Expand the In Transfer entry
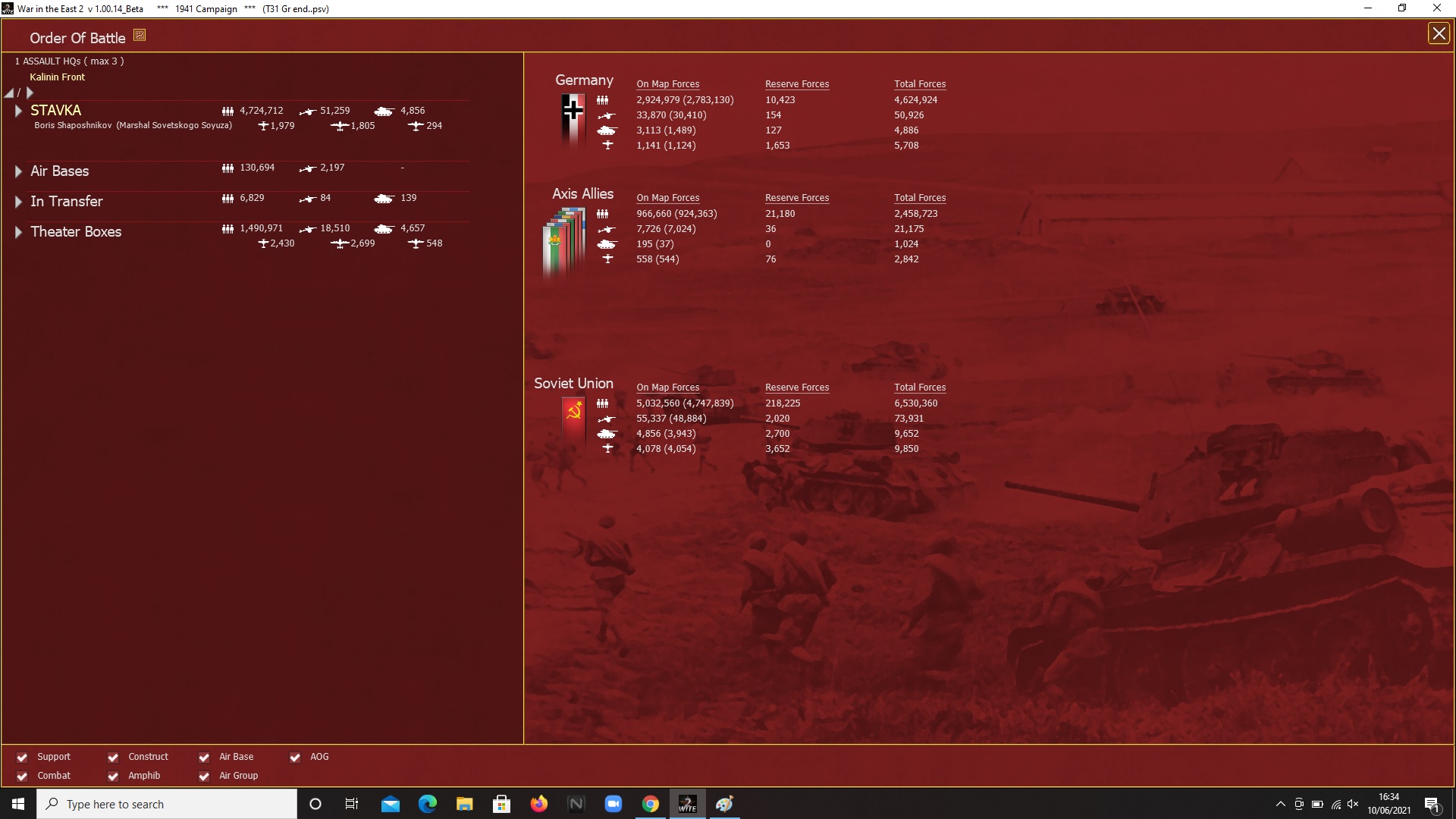Image resolution: width=1456 pixels, height=819 pixels. [x=18, y=202]
